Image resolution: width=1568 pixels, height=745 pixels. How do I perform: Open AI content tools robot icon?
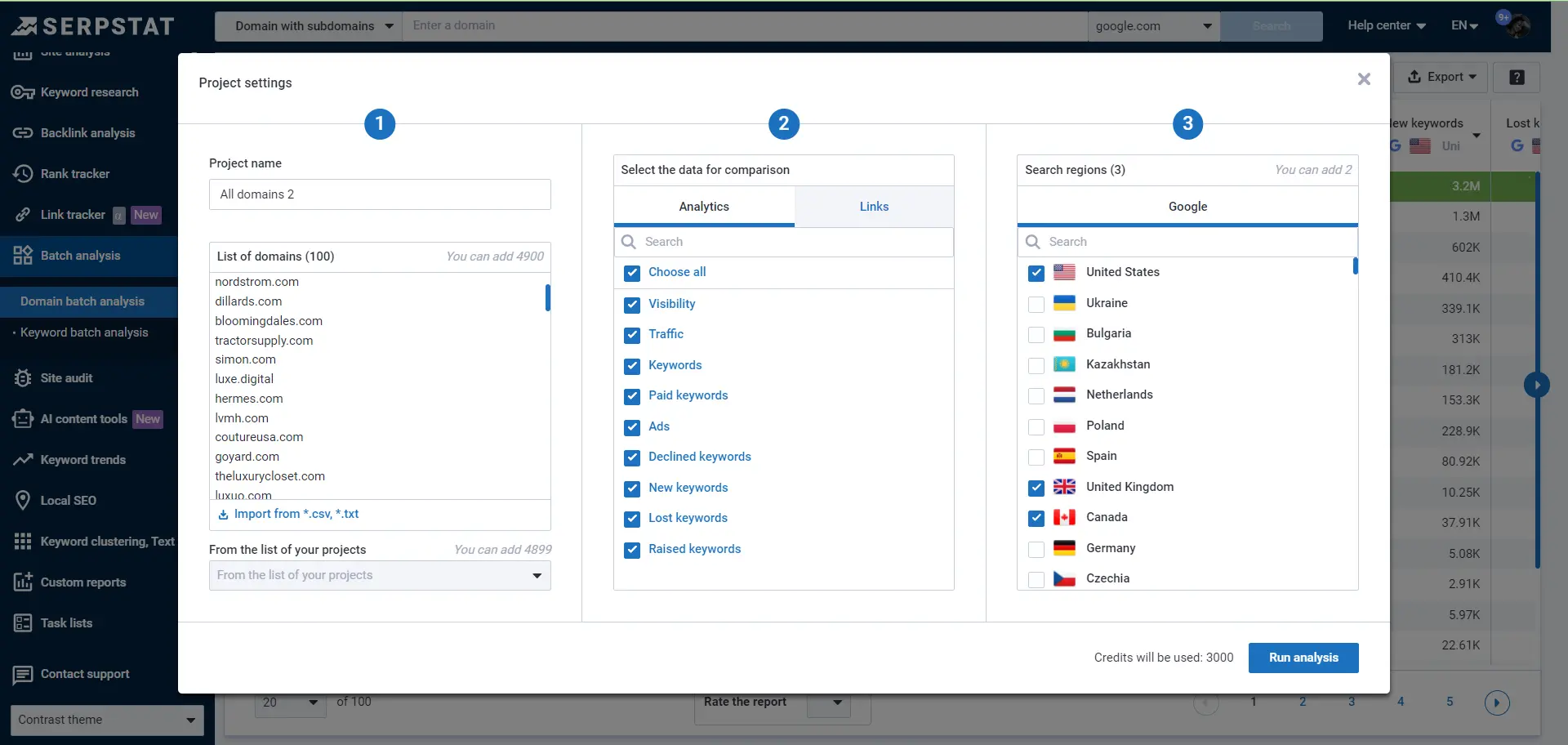[x=23, y=419]
